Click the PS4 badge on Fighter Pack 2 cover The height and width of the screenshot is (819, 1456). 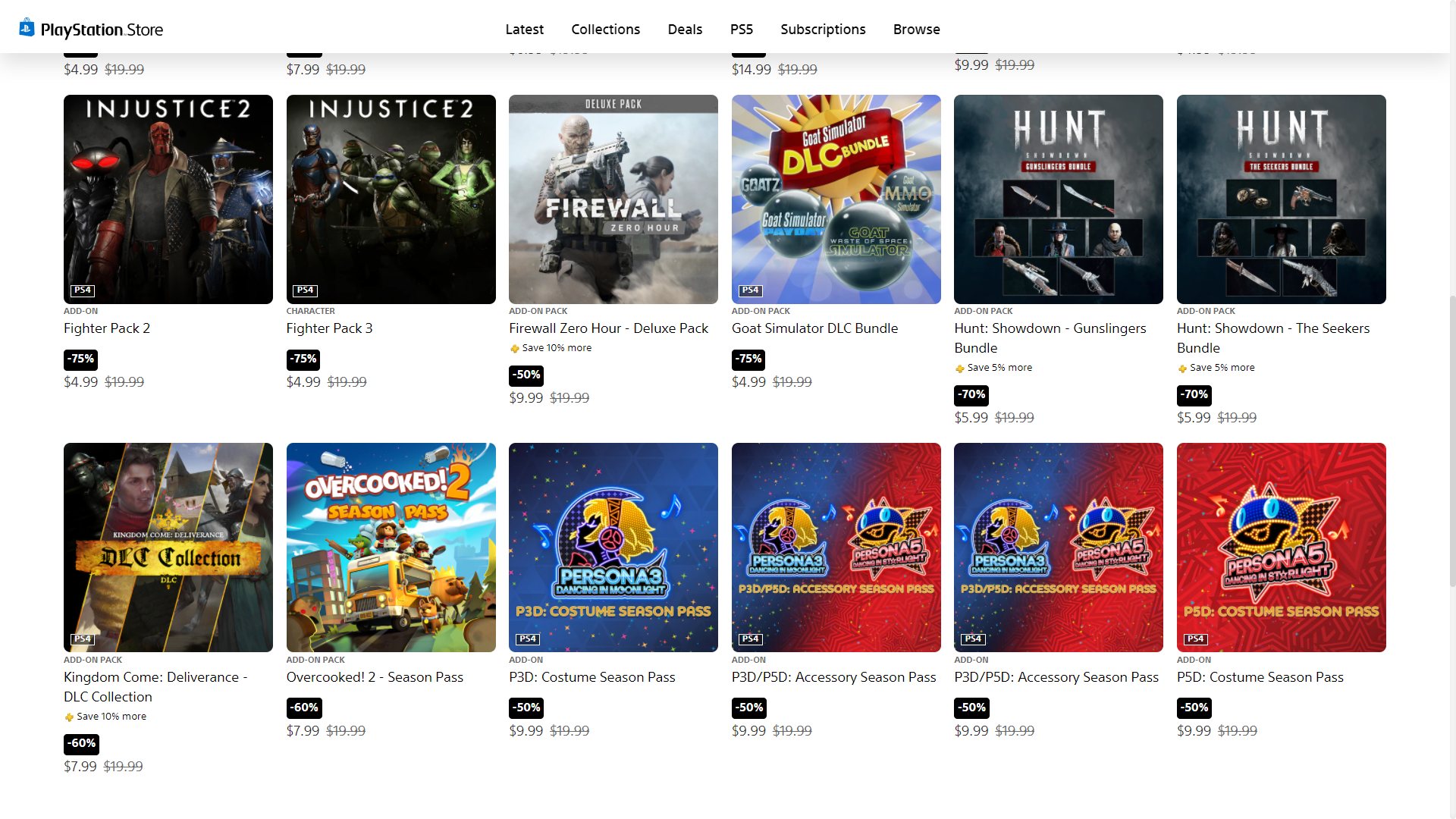point(83,290)
